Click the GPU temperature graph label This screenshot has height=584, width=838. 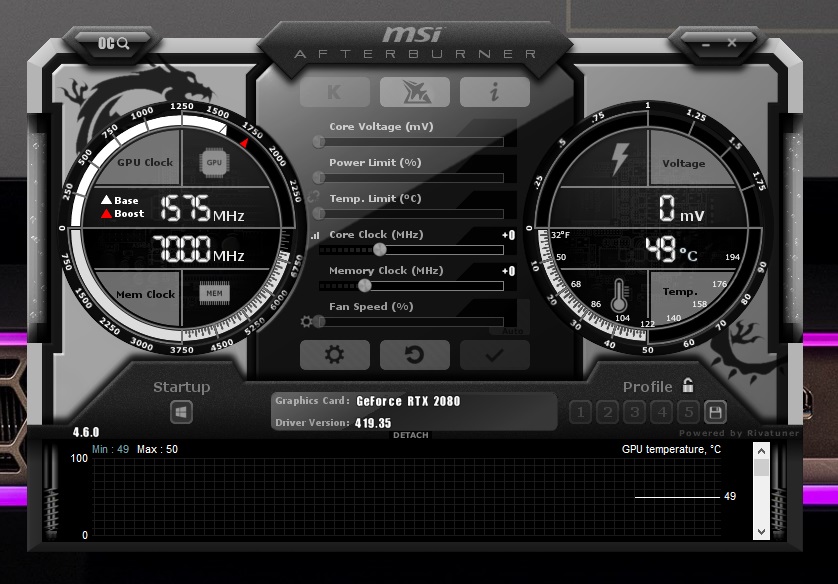coord(671,449)
